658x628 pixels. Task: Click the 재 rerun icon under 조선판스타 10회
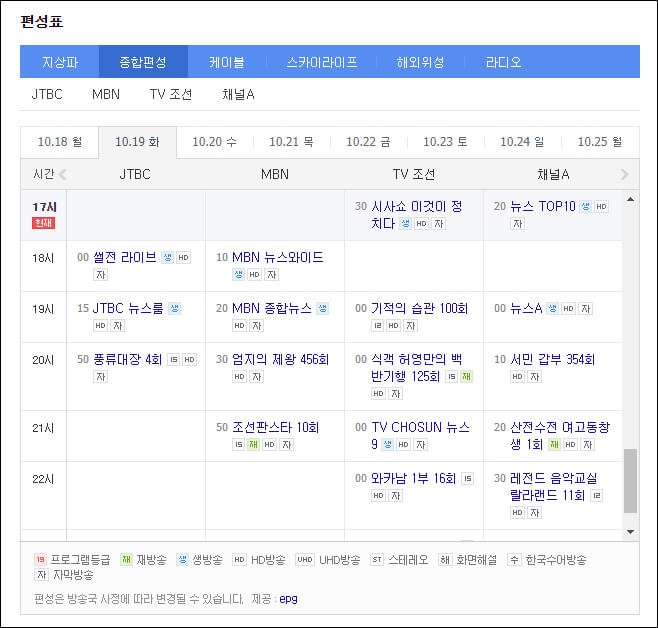(253, 445)
